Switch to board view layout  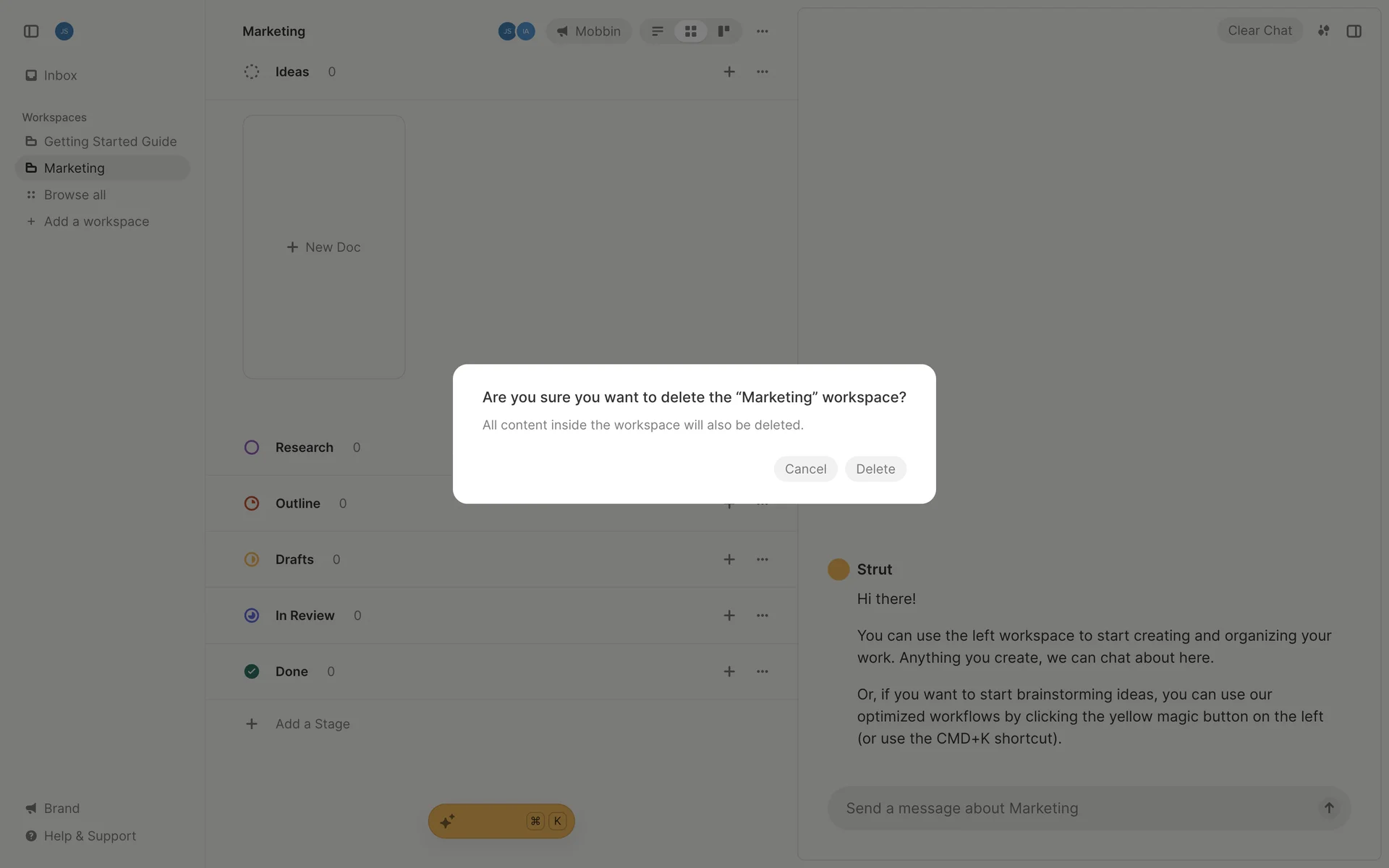click(723, 31)
